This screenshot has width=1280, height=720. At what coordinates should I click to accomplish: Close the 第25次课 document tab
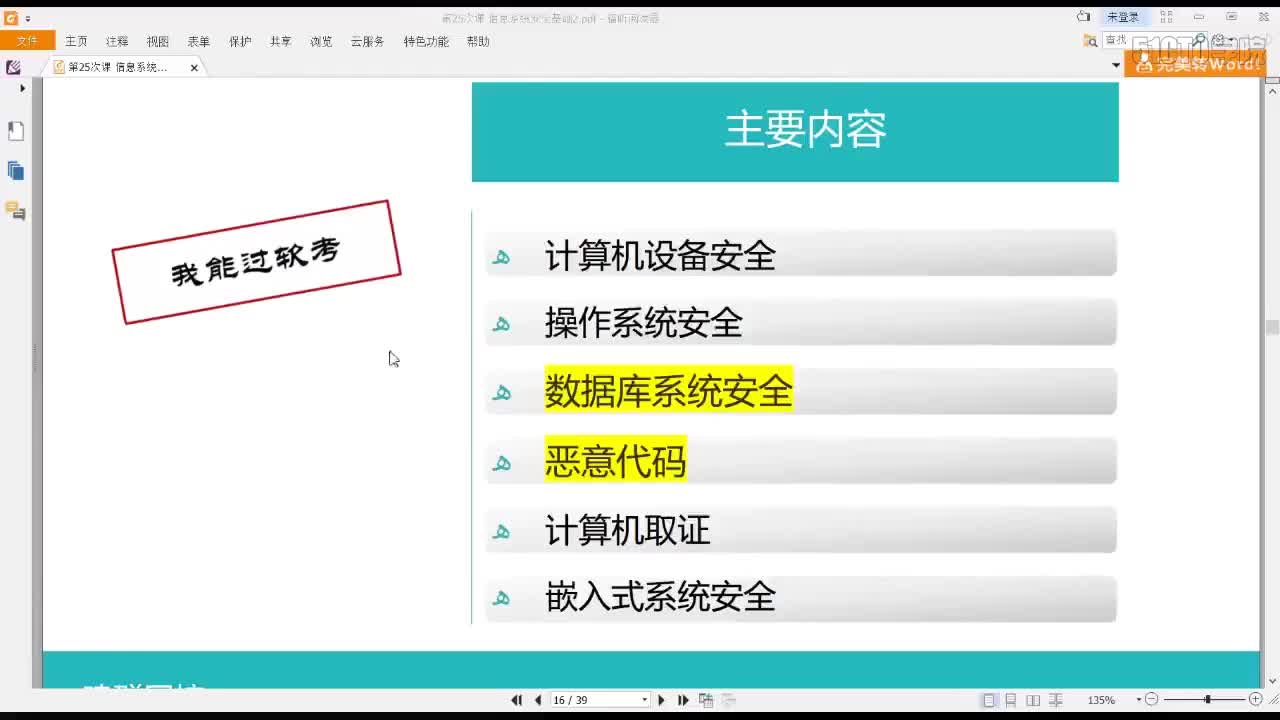click(x=194, y=68)
